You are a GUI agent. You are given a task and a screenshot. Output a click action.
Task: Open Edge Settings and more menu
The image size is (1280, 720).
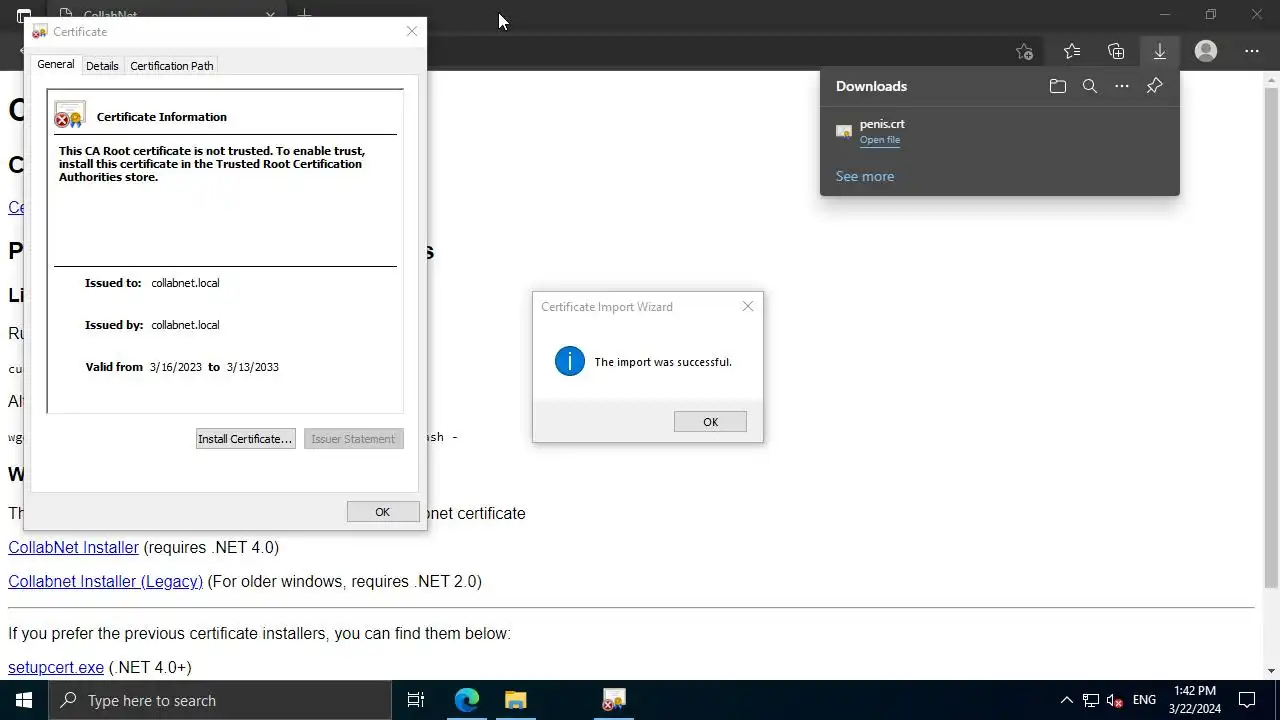(1252, 51)
